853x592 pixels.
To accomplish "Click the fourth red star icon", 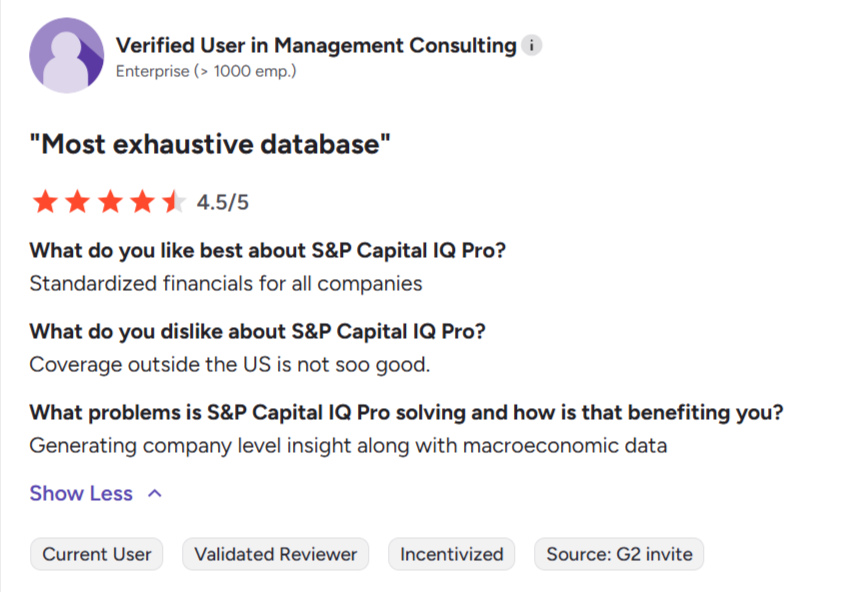I will coord(144,201).
